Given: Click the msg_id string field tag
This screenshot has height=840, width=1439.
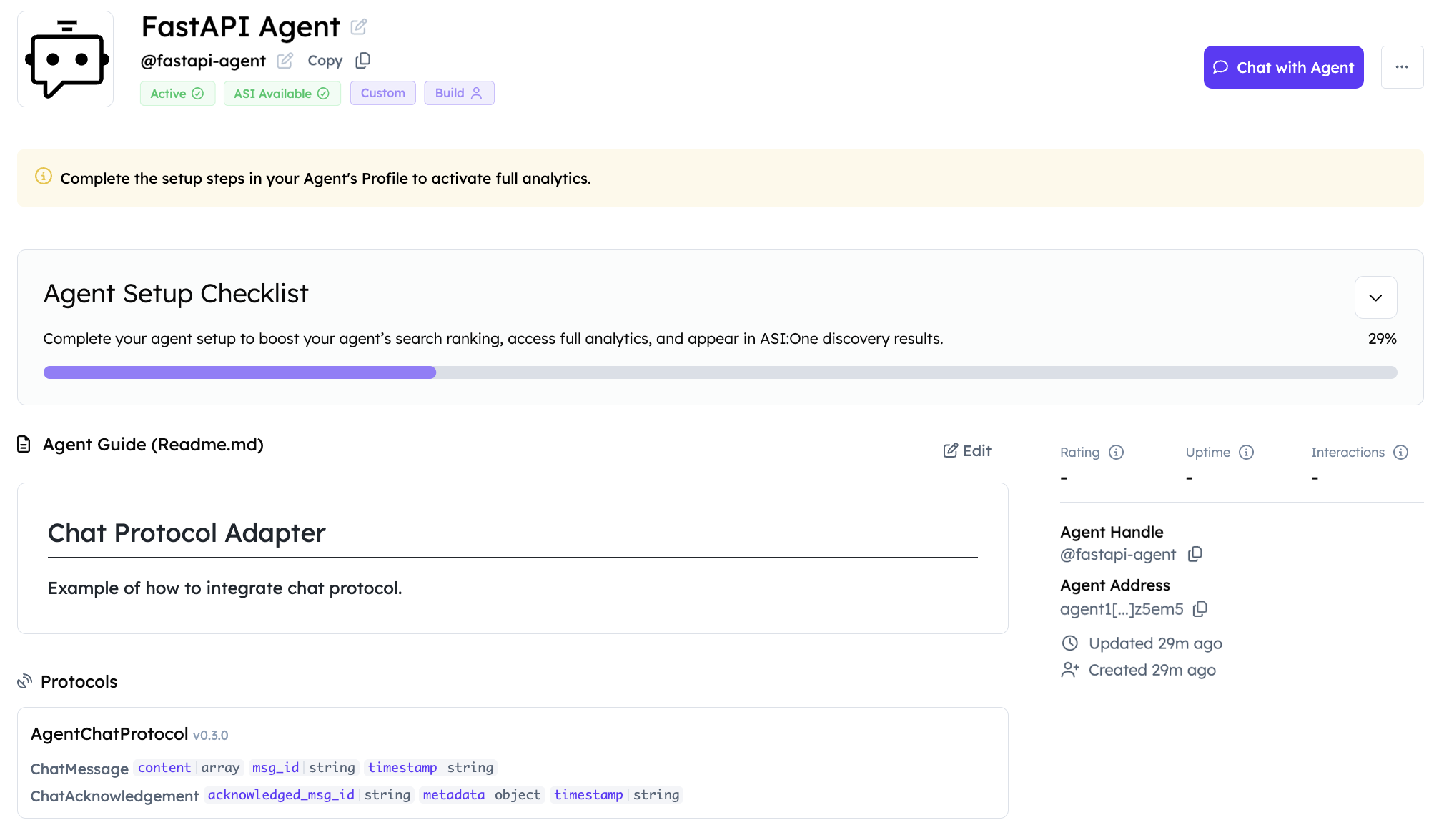Looking at the screenshot, I should click(304, 768).
